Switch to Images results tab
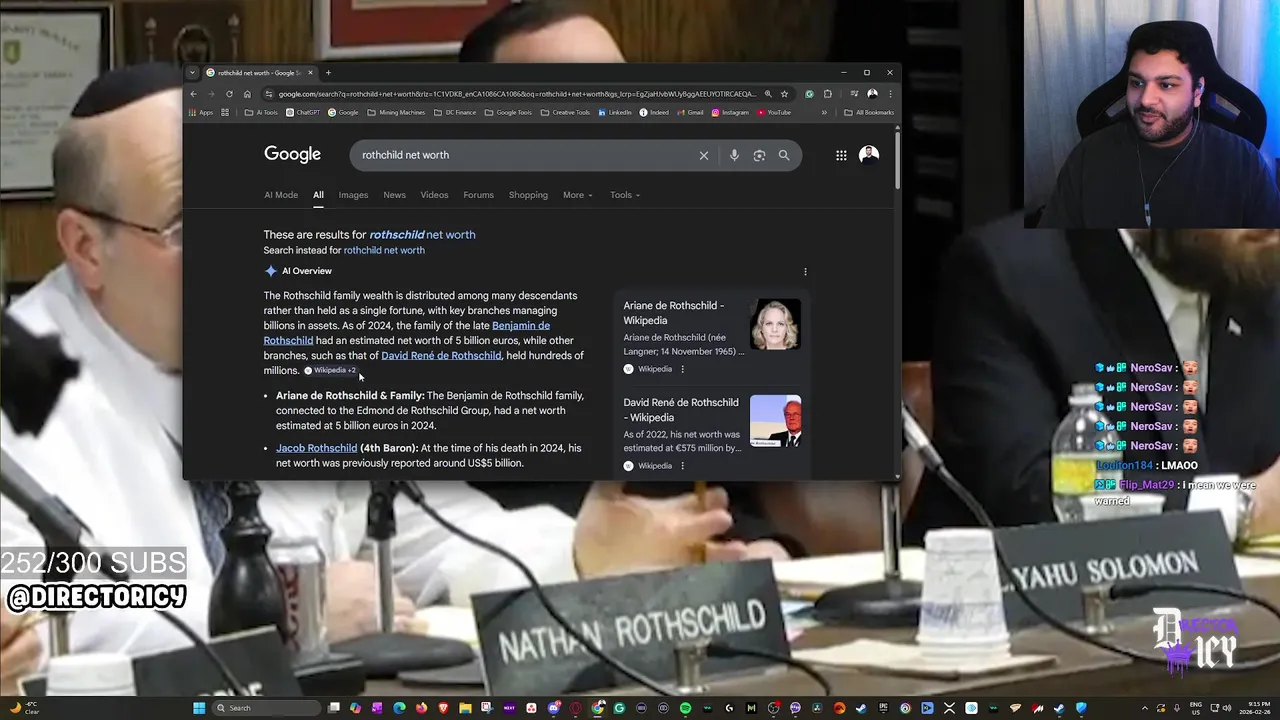The height and width of the screenshot is (720, 1280). coord(353,195)
